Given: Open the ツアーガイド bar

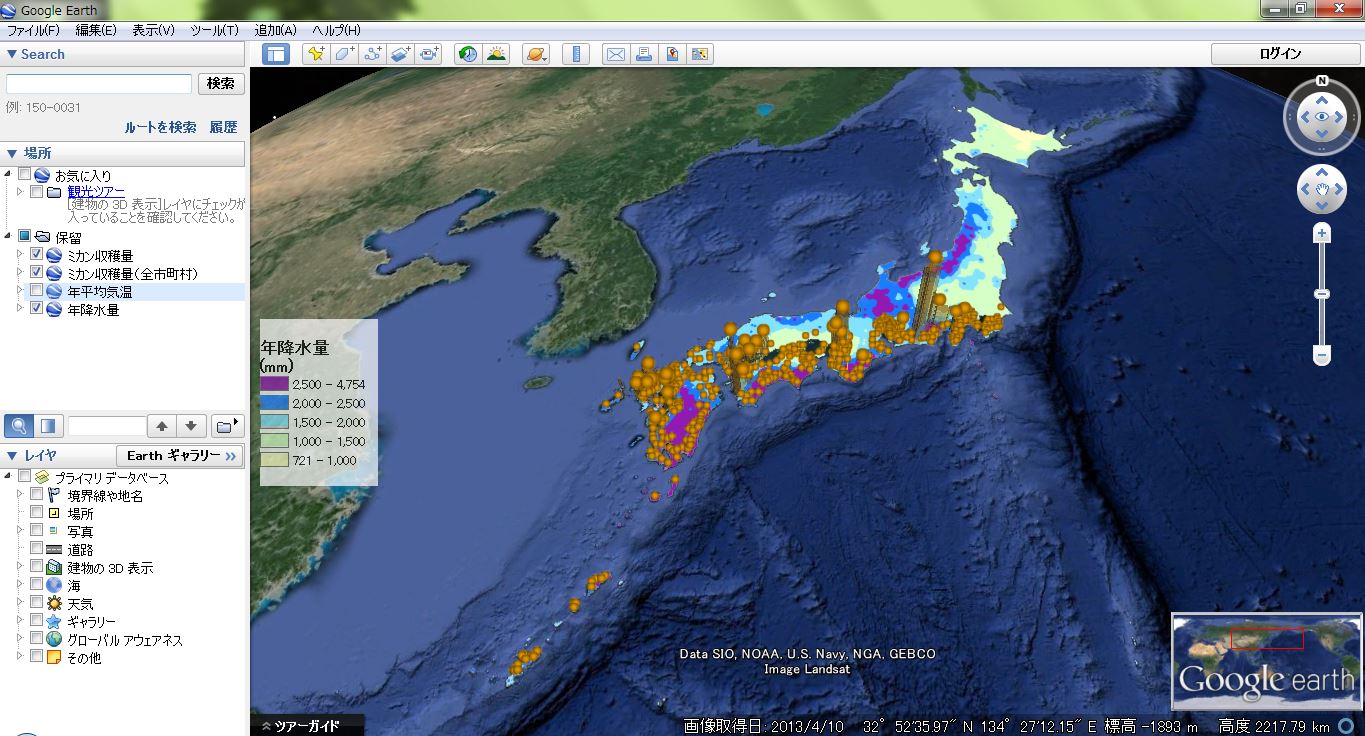Looking at the screenshot, I should point(307,726).
